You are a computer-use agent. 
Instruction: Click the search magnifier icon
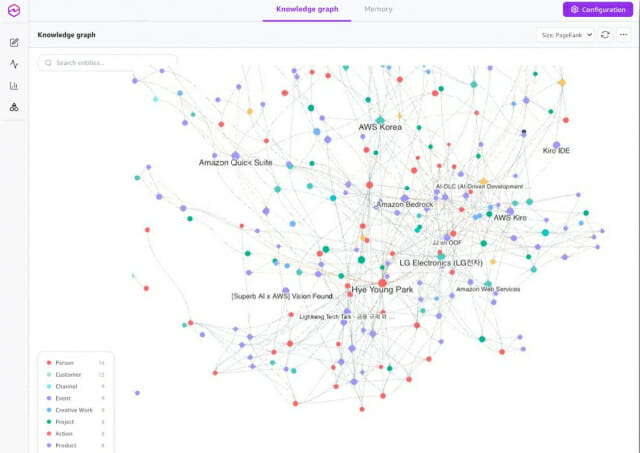(x=48, y=63)
